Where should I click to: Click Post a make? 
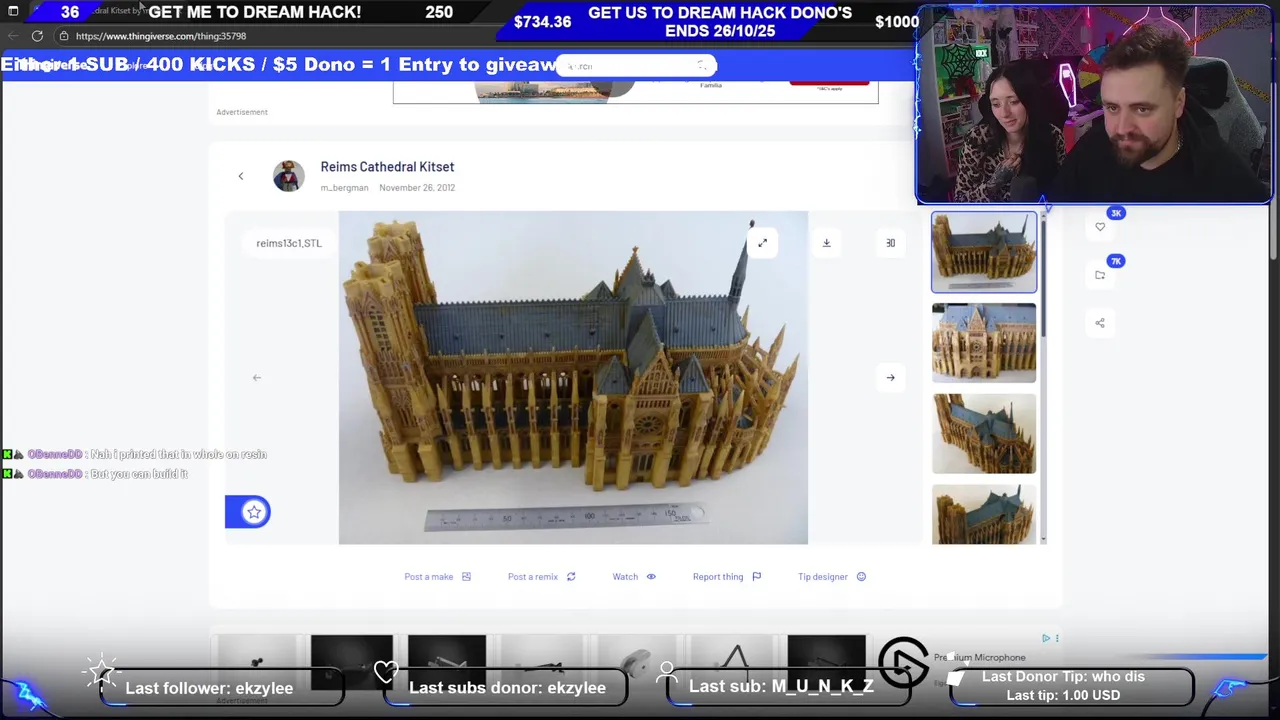437,577
